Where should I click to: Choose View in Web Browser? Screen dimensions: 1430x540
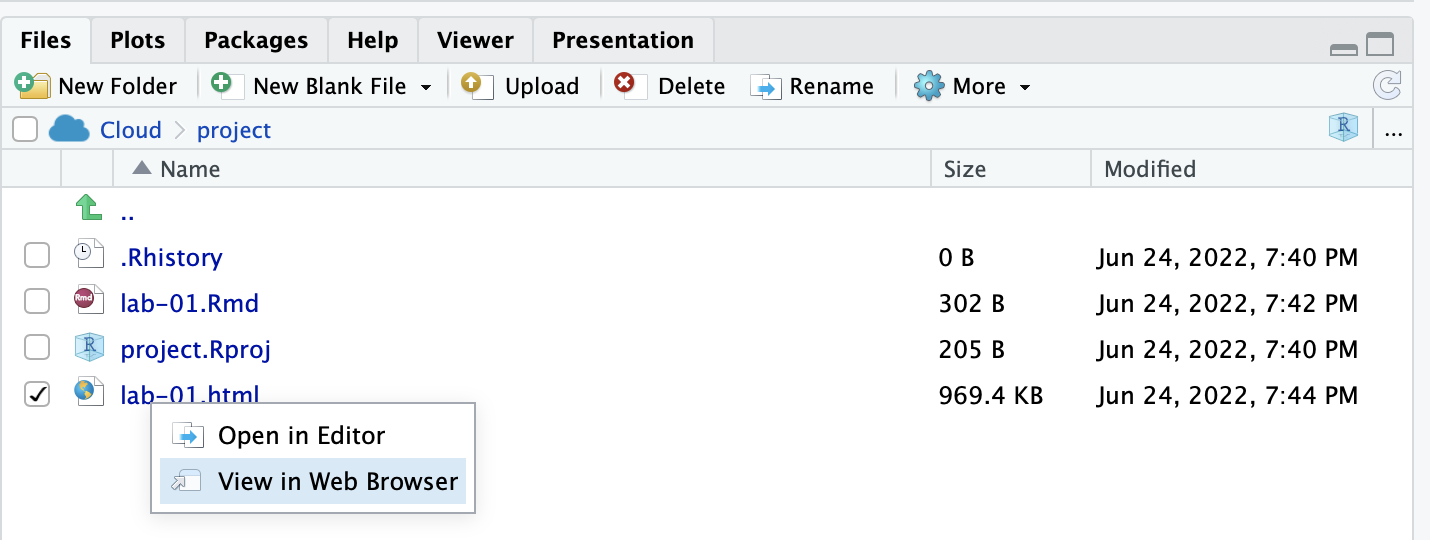coord(338,481)
